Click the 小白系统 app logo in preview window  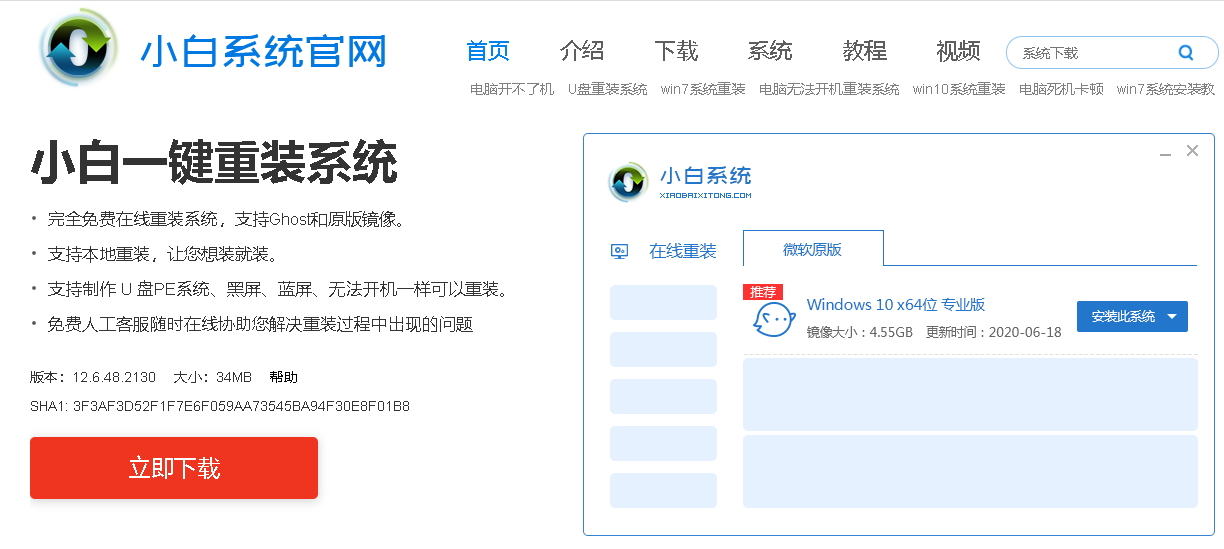pyautogui.click(x=628, y=181)
